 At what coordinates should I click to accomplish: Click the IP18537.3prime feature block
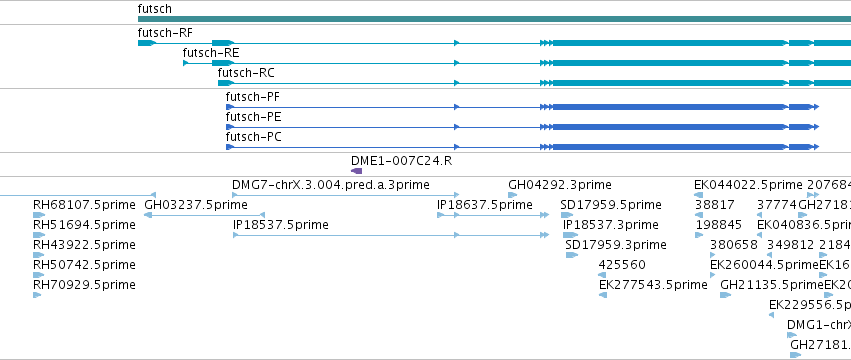[570, 235]
